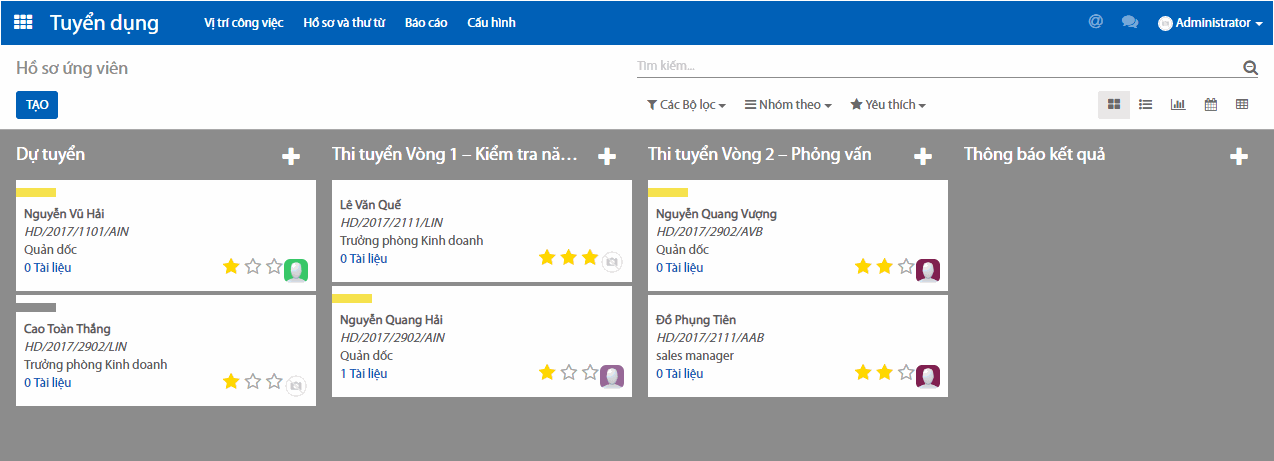The width and height of the screenshot is (1274, 461).
Task: Click HD/2017/2111/AAB reference on Đỗ Phụng Tiên card
Action: click(710, 338)
